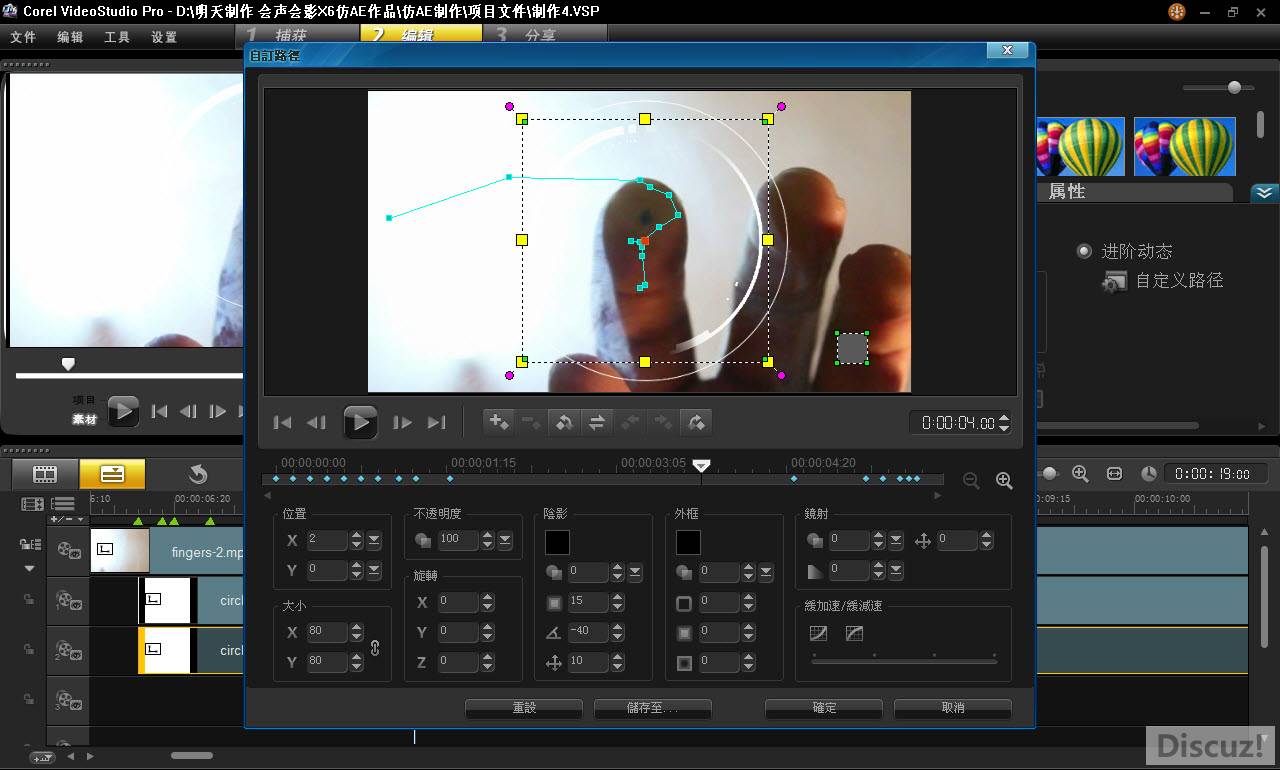1280x770 pixels.
Task: Confirm with the 確定 button
Action: pyautogui.click(x=824, y=708)
